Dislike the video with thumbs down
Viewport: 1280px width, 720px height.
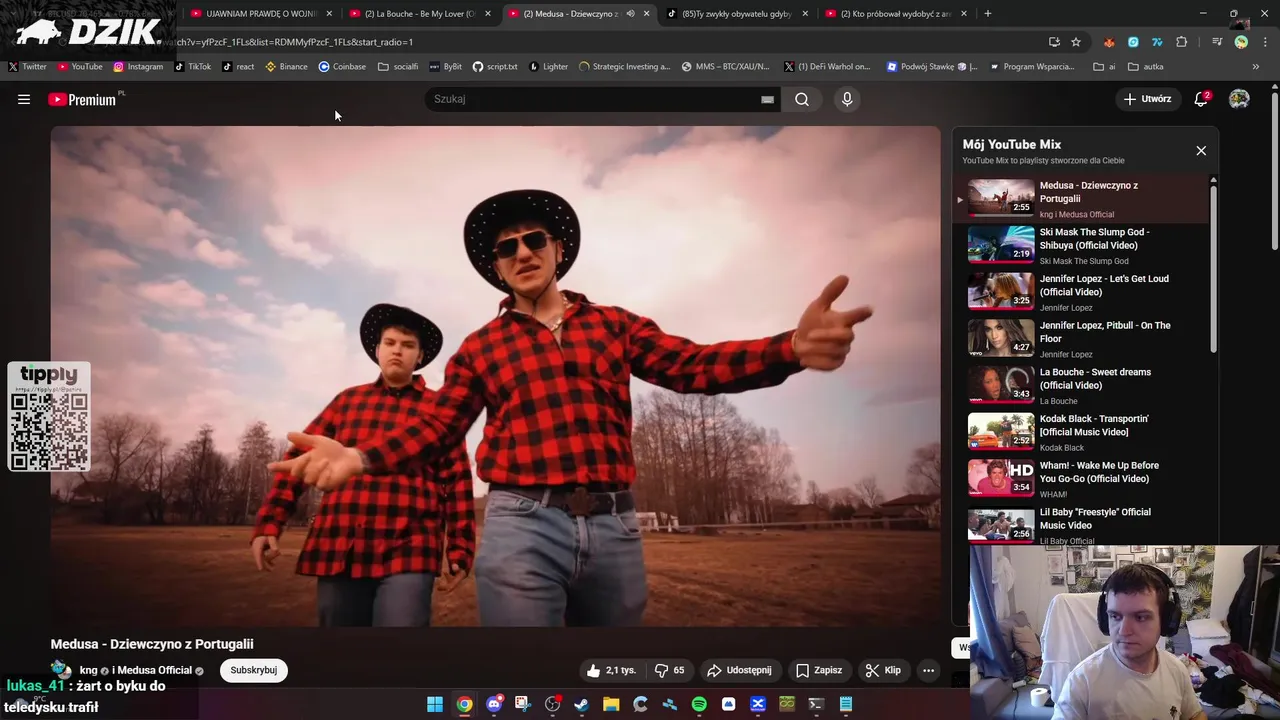670,670
